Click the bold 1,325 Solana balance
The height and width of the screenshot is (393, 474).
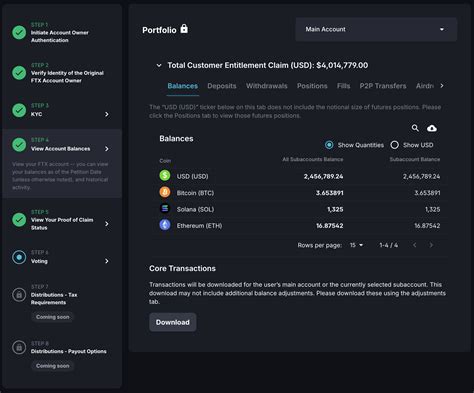[335, 209]
